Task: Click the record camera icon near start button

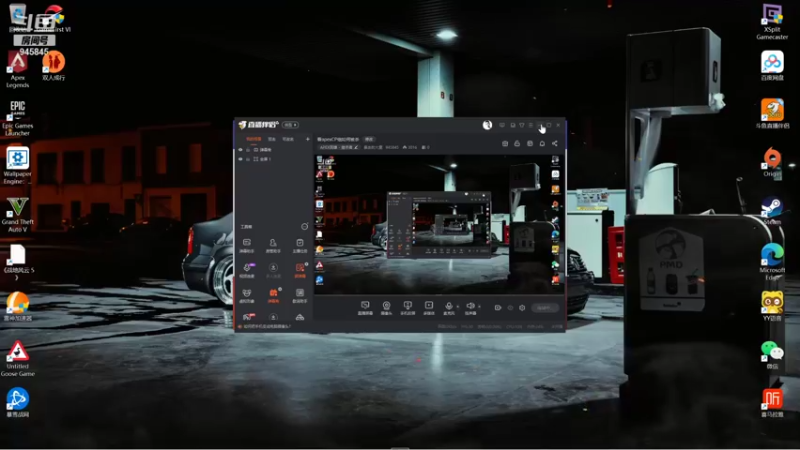Action: pos(498,308)
